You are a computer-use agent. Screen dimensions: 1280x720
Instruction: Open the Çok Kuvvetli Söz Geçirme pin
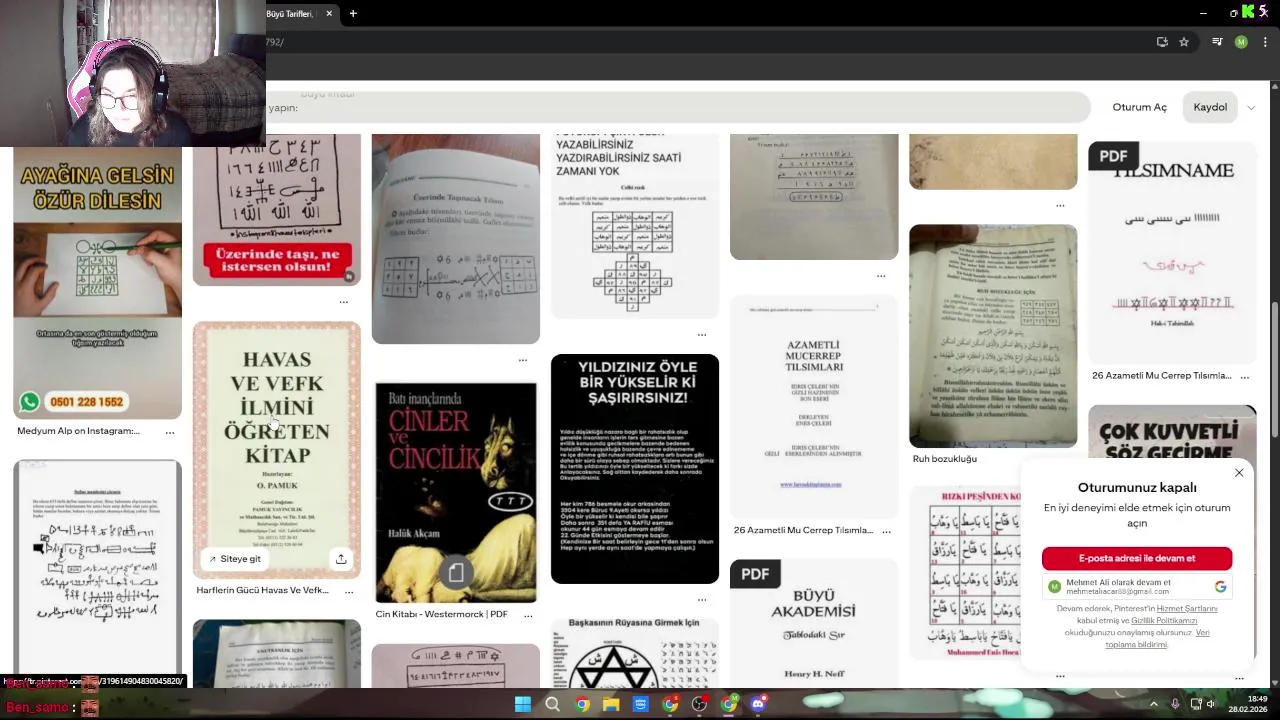(x=1172, y=432)
